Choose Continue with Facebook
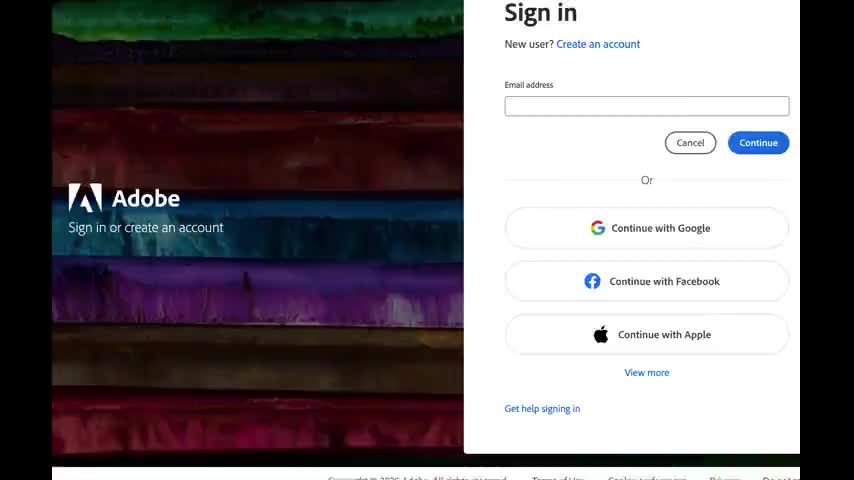The height and width of the screenshot is (480, 854). (646, 281)
